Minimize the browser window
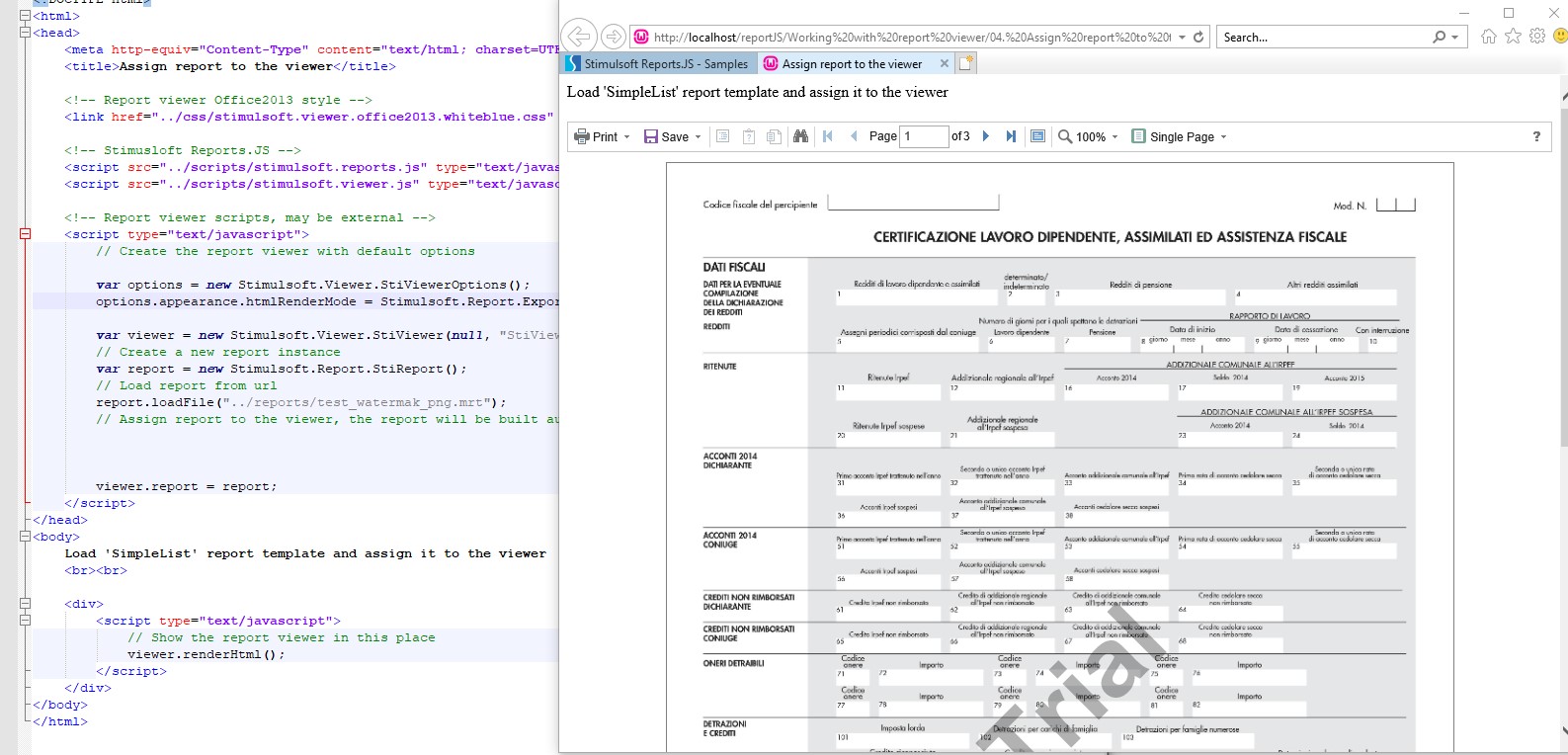 click(x=1464, y=12)
